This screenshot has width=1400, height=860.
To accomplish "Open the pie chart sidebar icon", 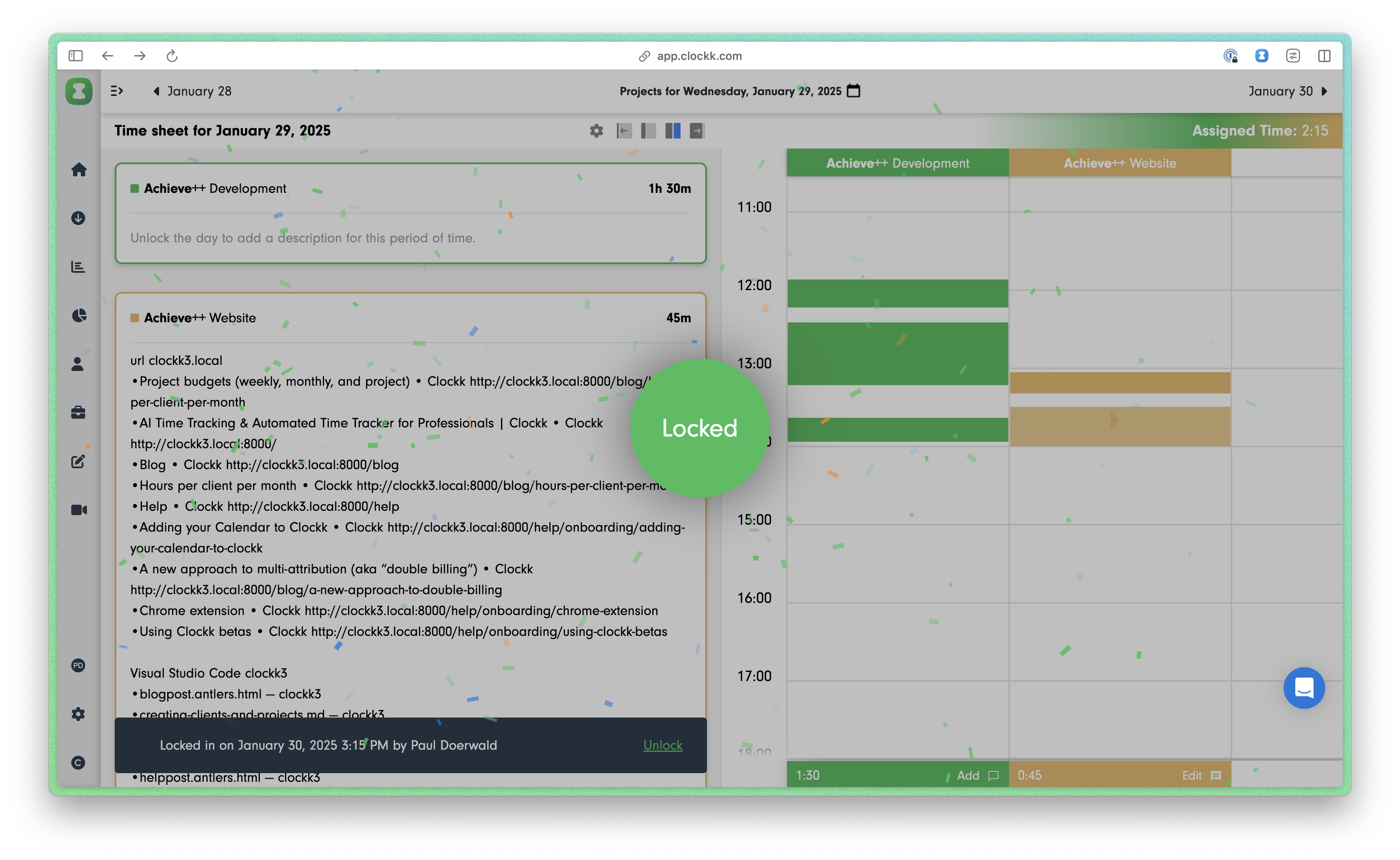I will (79, 315).
